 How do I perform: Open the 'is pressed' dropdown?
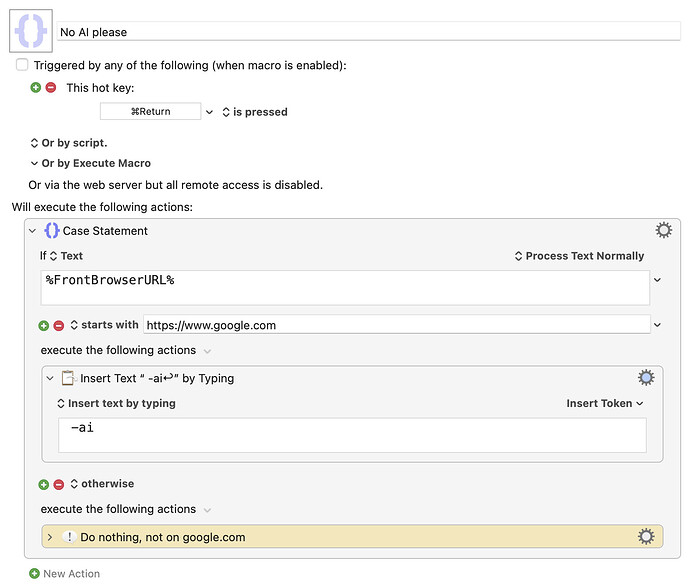(254, 112)
